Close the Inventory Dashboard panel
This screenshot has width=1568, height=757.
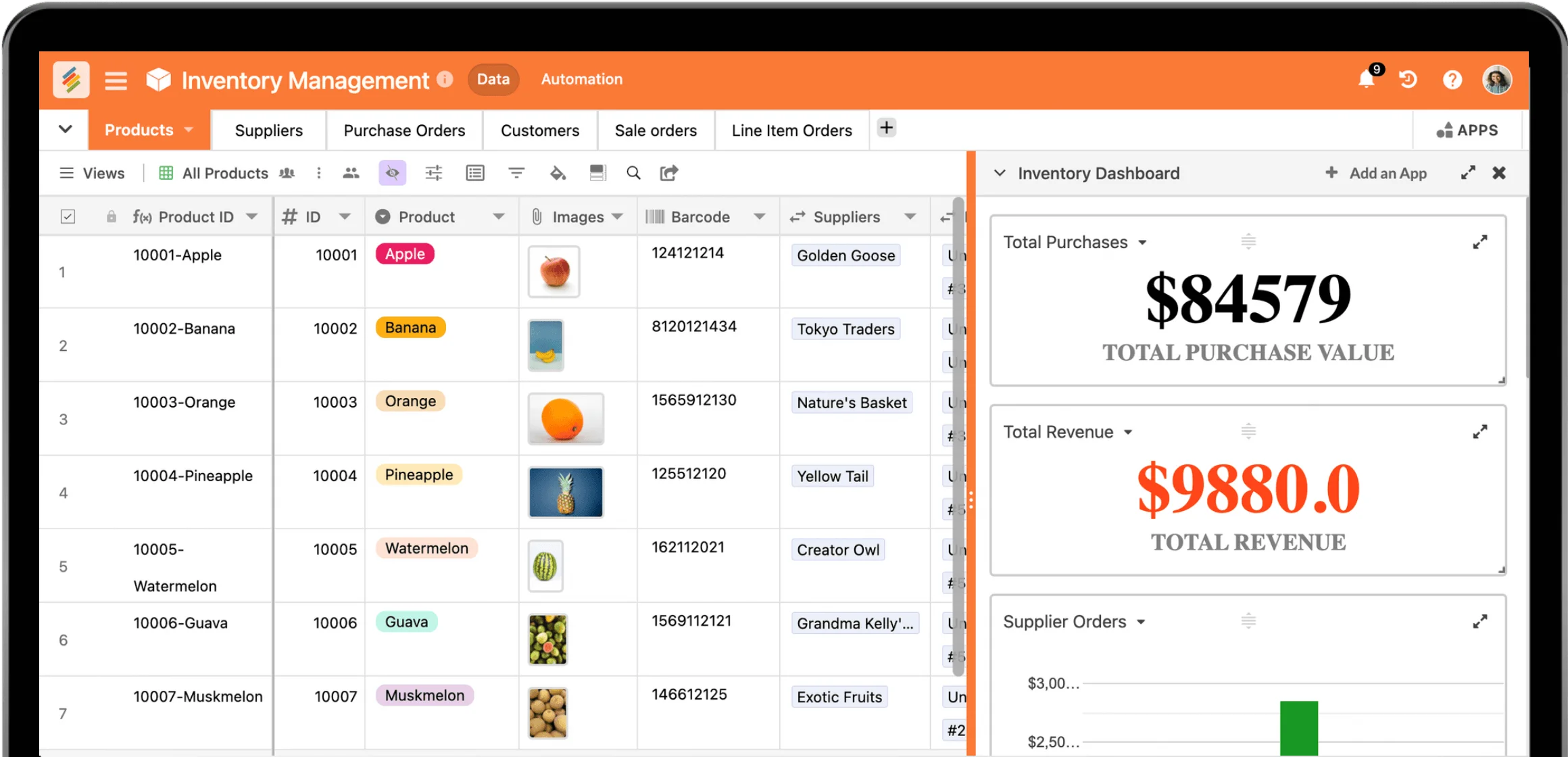coord(1499,173)
